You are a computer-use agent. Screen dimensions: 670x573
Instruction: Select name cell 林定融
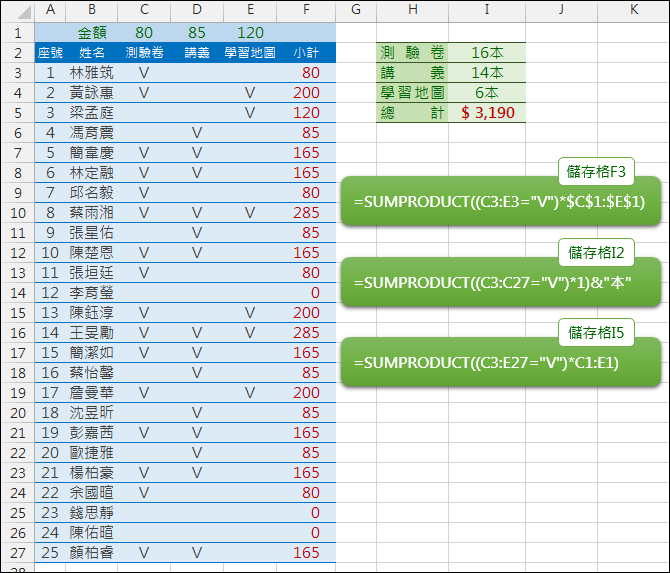coord(92,173)
